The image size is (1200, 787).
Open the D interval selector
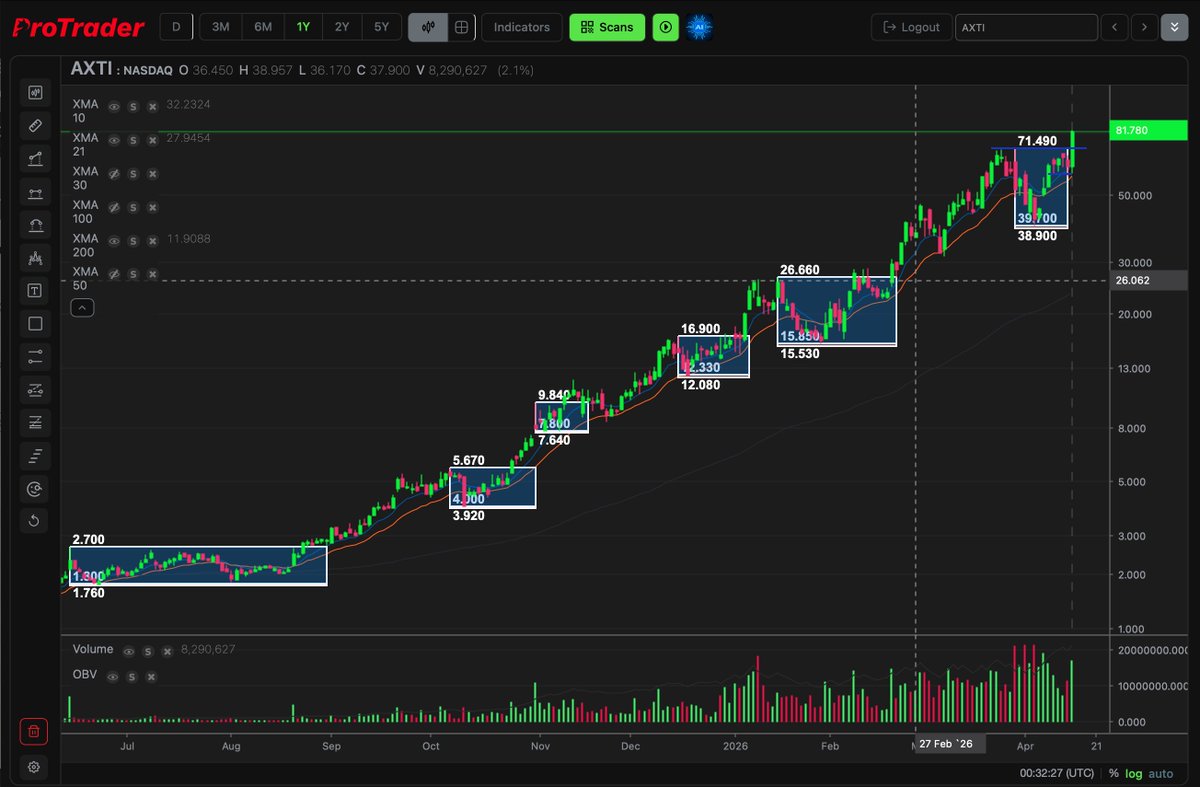pos(176,27)
